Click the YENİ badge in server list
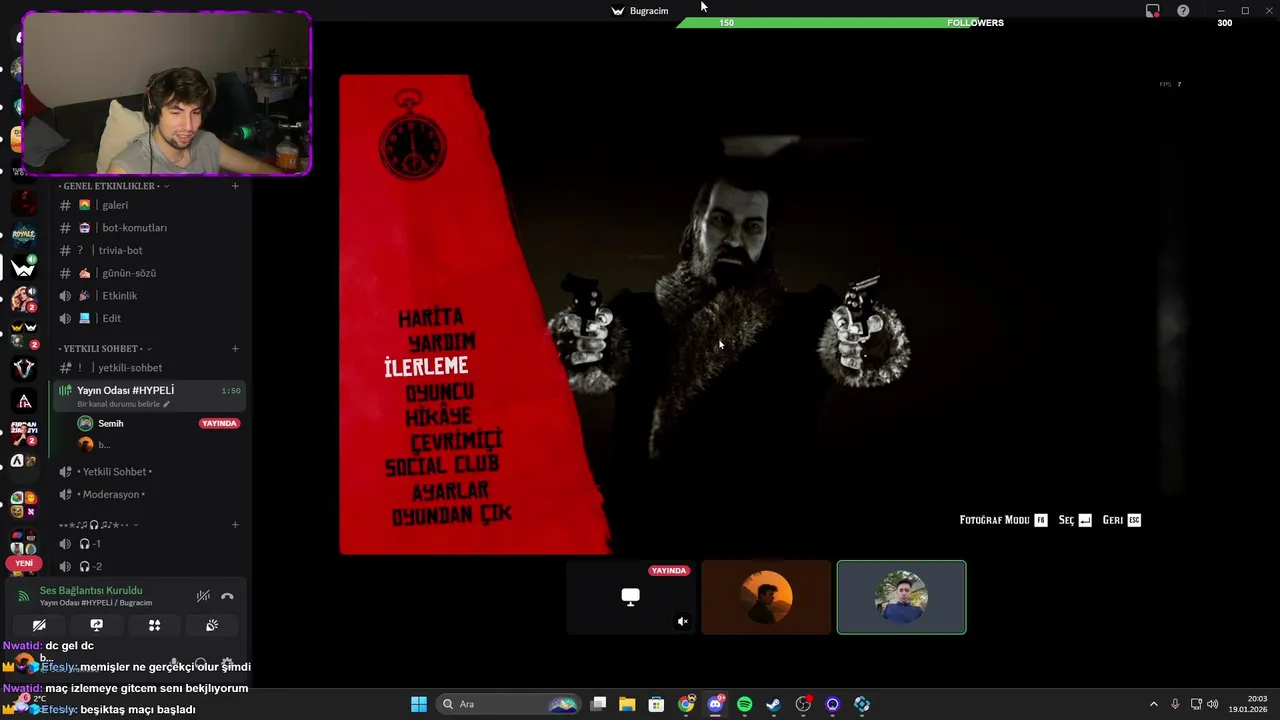Image resolution: width=1280 pixels, height=720 pixels. [x=24, y=563]
